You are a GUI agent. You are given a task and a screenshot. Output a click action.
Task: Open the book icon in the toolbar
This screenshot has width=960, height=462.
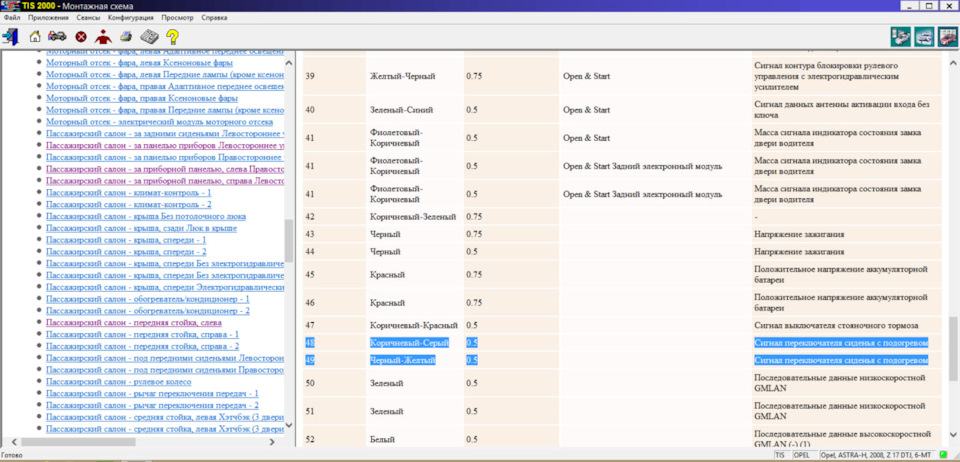[x=149, y=37]
